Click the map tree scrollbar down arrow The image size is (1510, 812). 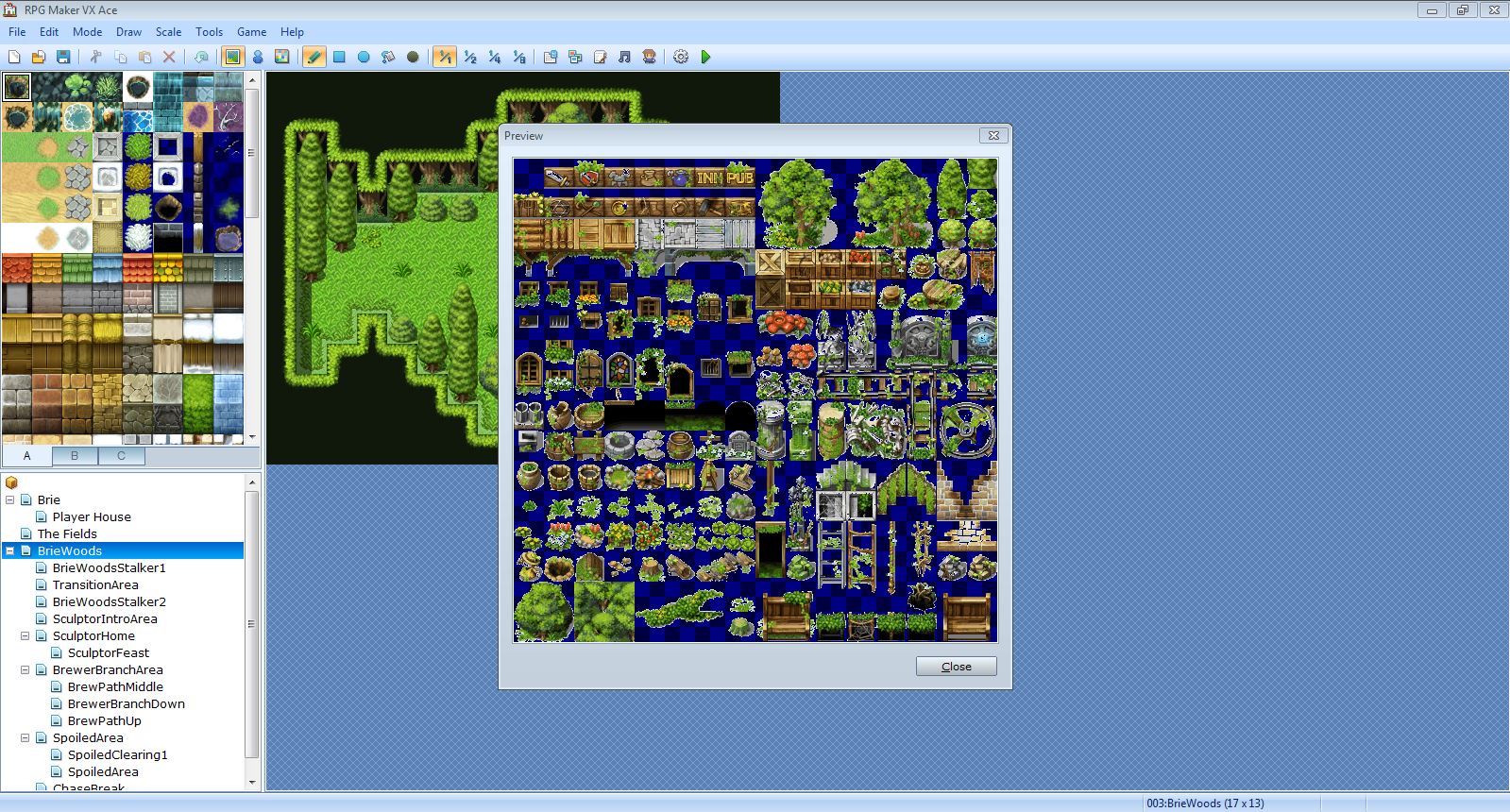(x=252, y=782)
